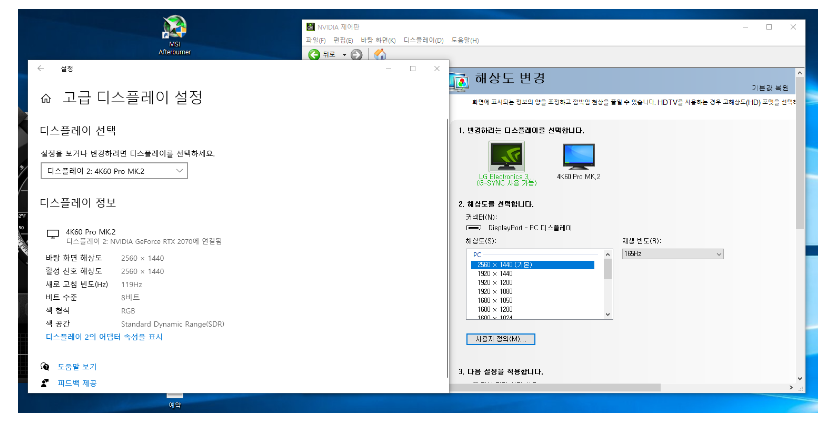835x422 pixels.
Task: Click resolution list scroll down arrow
Action: tap(608, 314)
